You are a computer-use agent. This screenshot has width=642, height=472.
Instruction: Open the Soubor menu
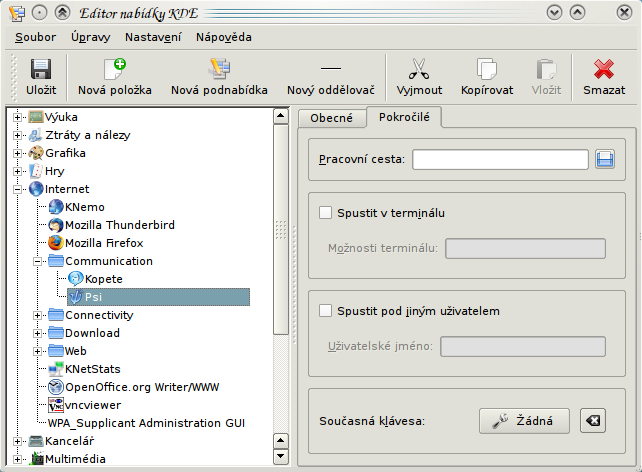[36, 37]
